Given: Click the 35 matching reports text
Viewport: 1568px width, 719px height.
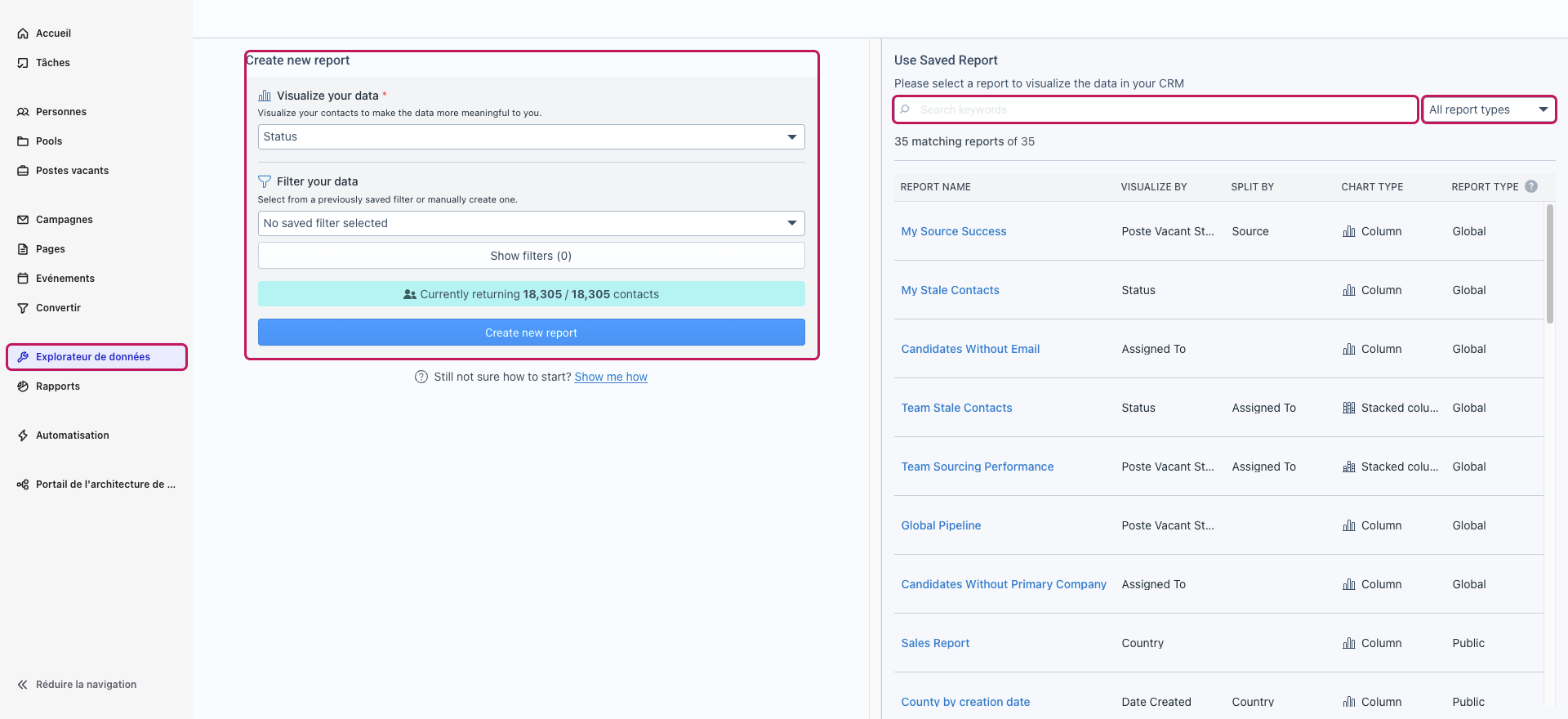Looking at the screenshot, I should coord(964,142).
